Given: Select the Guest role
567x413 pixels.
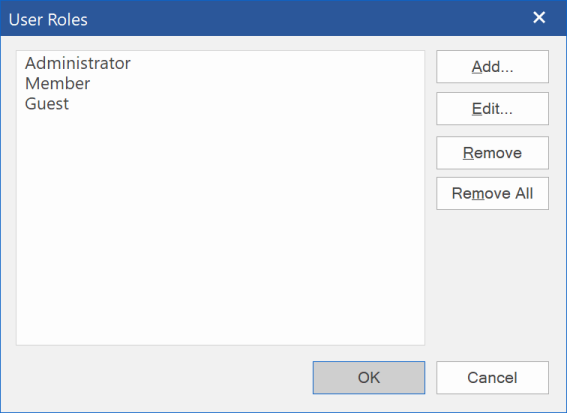Looking at the screenshot, I should click(x=47, y=104).
